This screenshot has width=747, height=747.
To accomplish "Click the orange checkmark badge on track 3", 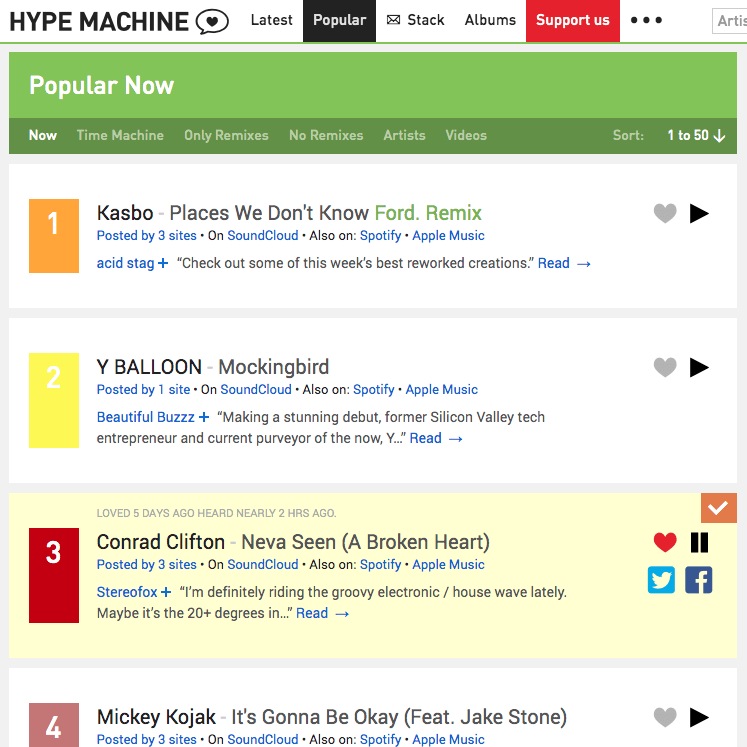I will pos(718,508).
